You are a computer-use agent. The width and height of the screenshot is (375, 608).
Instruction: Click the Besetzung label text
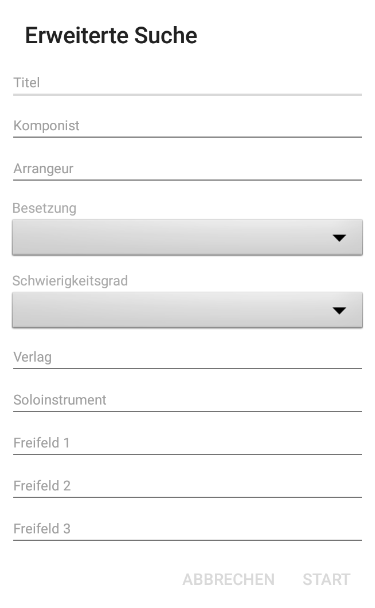pyautogui.click(x=45, y=208)
